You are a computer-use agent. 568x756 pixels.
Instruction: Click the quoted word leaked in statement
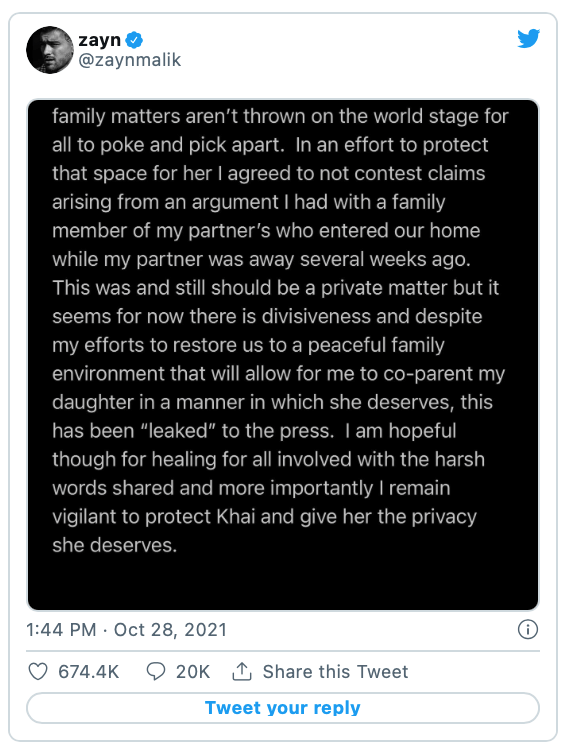tap(178, 431)
